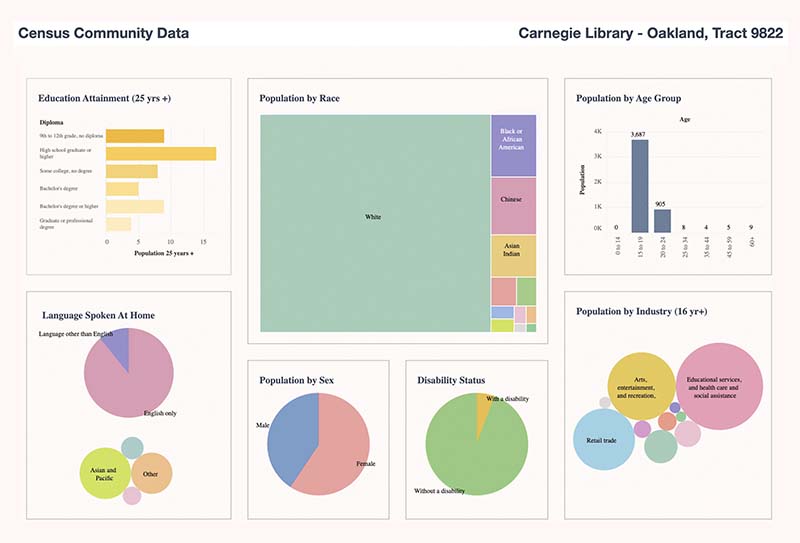Select the 20 to 24 age bar
Screen dimensions: 800x543
click(662, 220)
